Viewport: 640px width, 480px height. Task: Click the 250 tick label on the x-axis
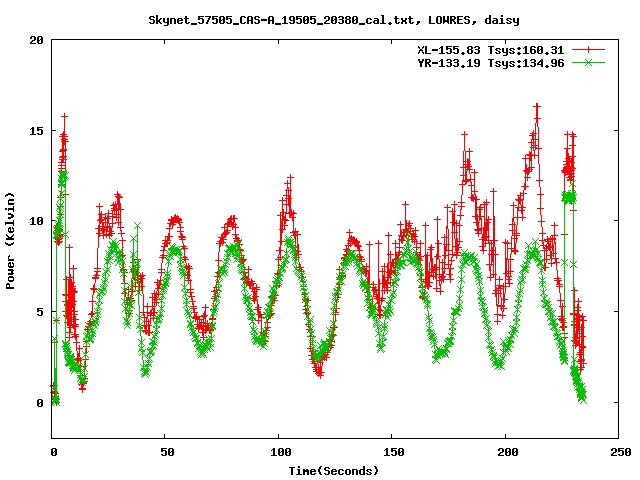(618, 452)
